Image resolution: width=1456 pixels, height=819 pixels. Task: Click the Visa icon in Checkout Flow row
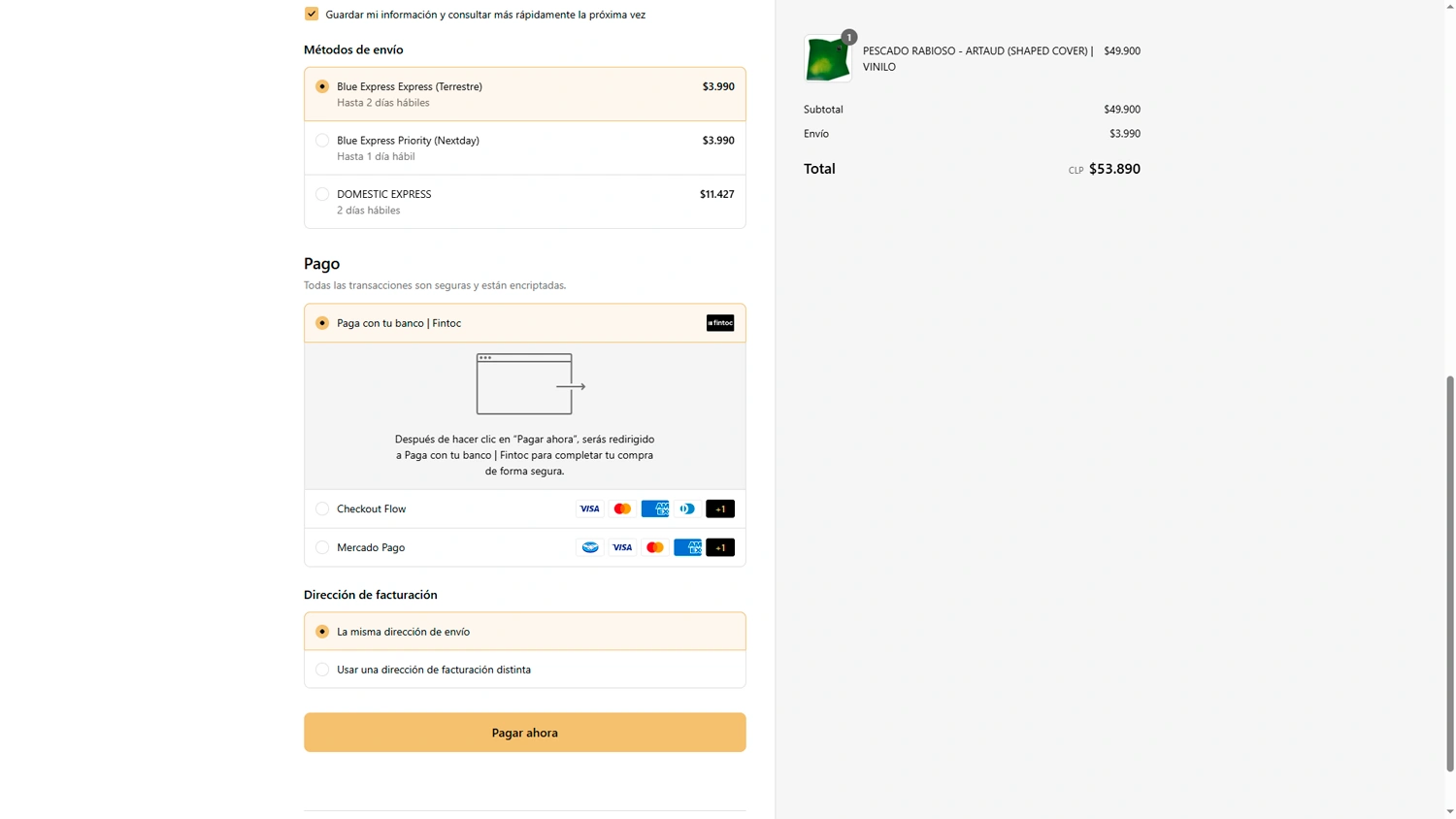point(590,508)
